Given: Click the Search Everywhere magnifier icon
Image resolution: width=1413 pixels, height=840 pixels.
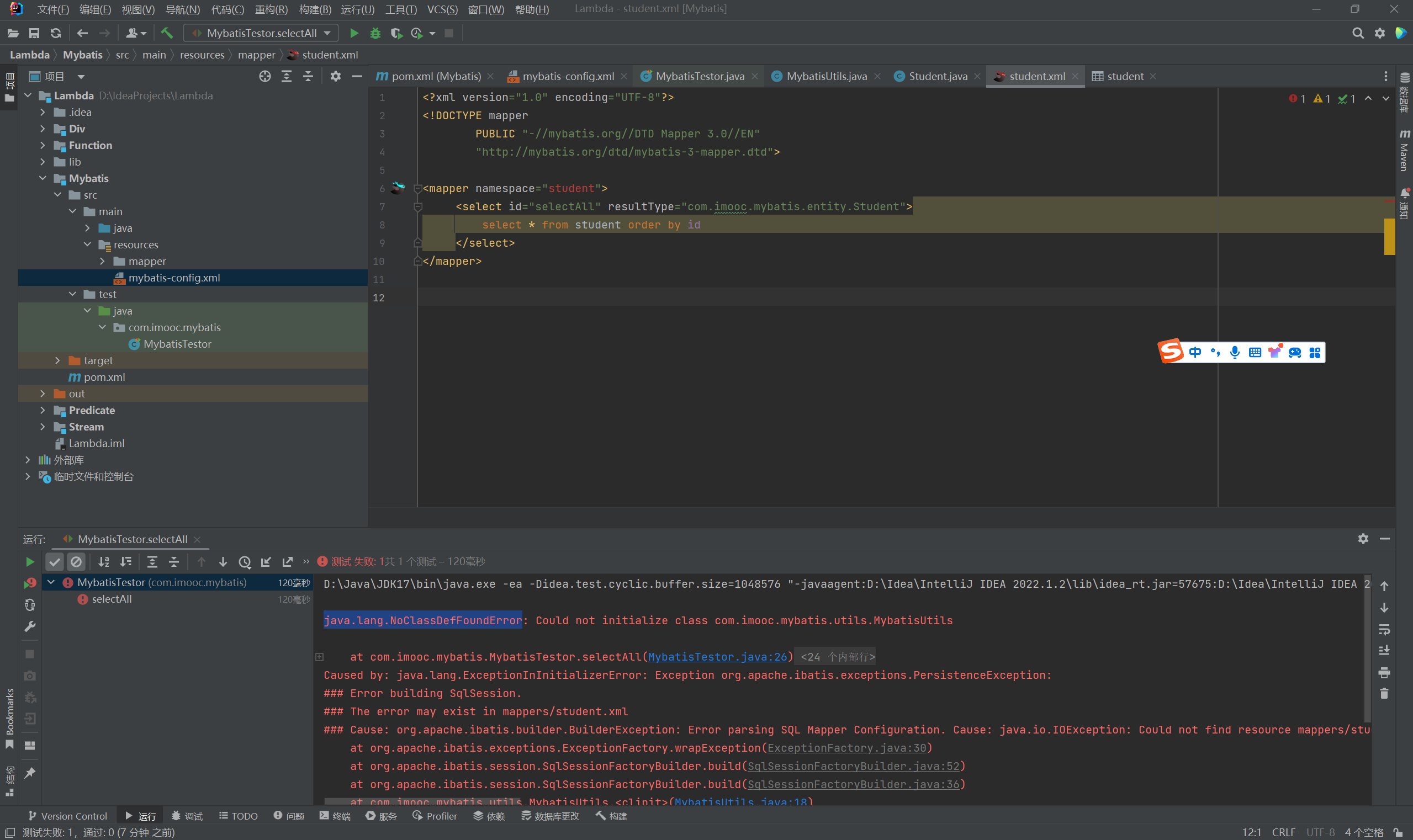Looking at the screenshot, I should pos(1357,34).
